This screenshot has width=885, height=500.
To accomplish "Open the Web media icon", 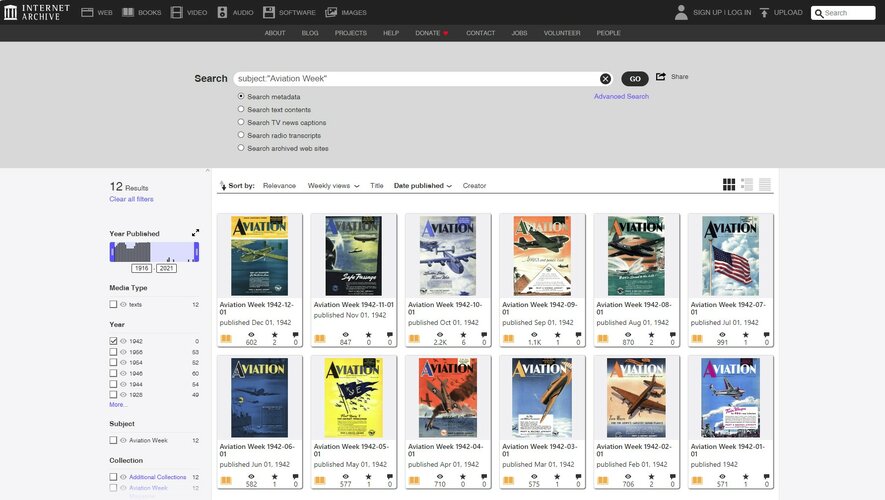I will click(x=87, y=12).
